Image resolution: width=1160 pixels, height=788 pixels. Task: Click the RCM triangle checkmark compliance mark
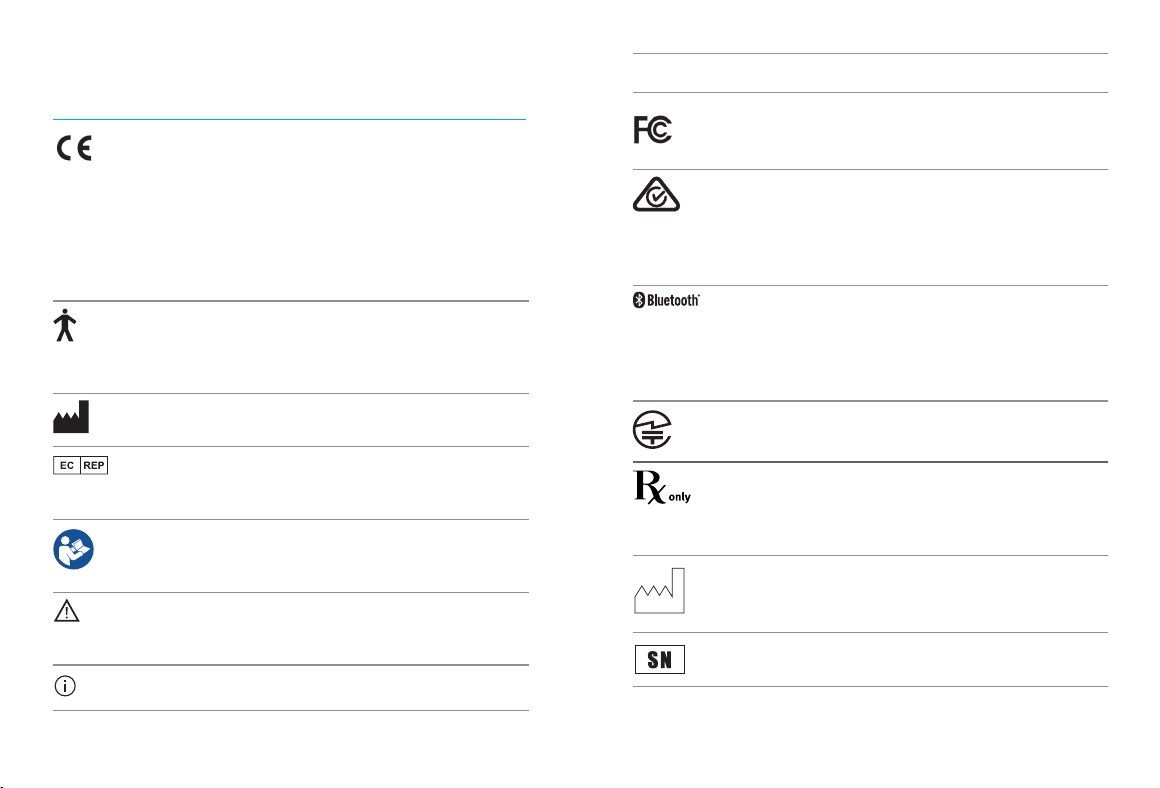pyautogui.click(x=656, y=195)
